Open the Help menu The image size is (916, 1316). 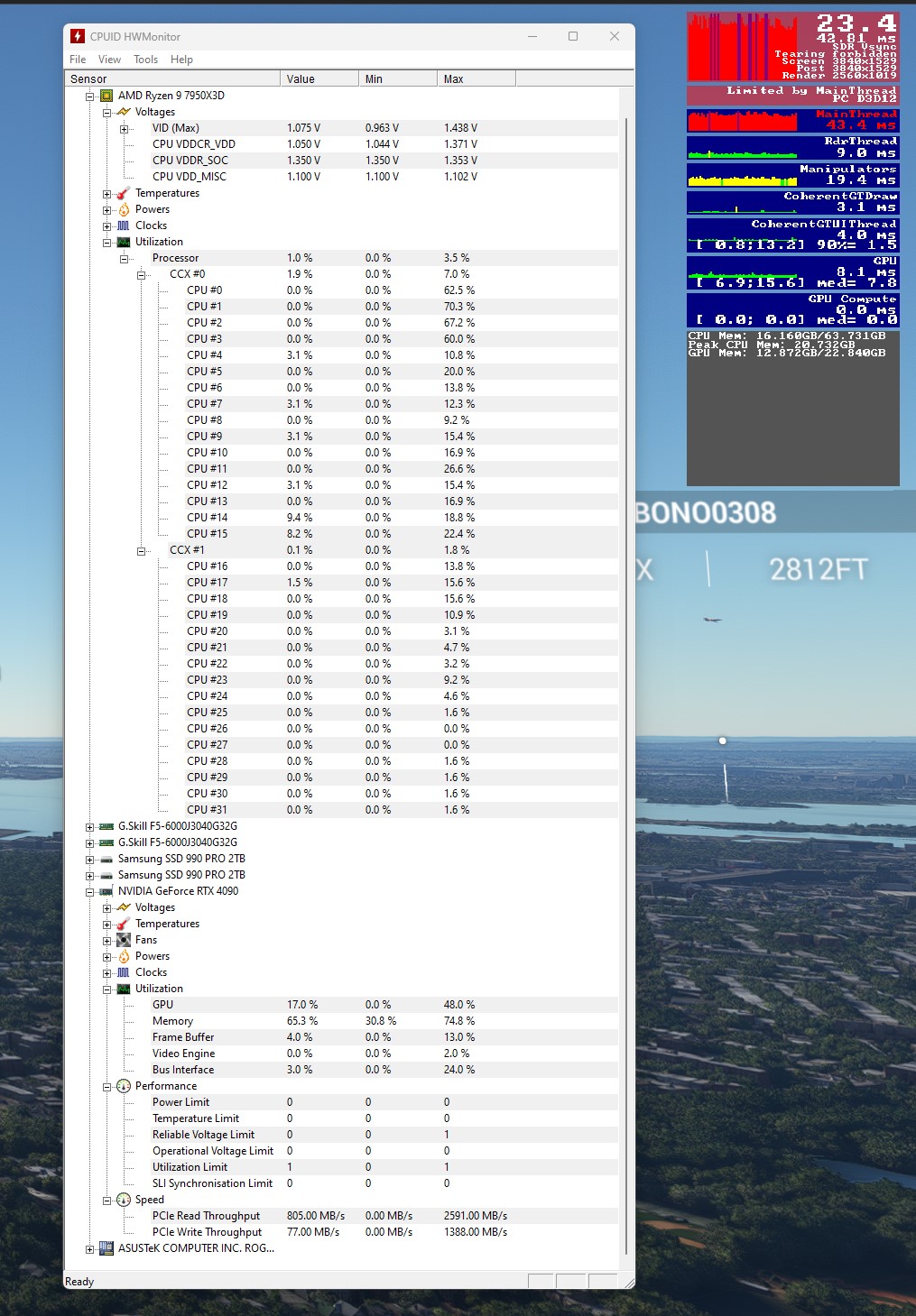[181, 60]
